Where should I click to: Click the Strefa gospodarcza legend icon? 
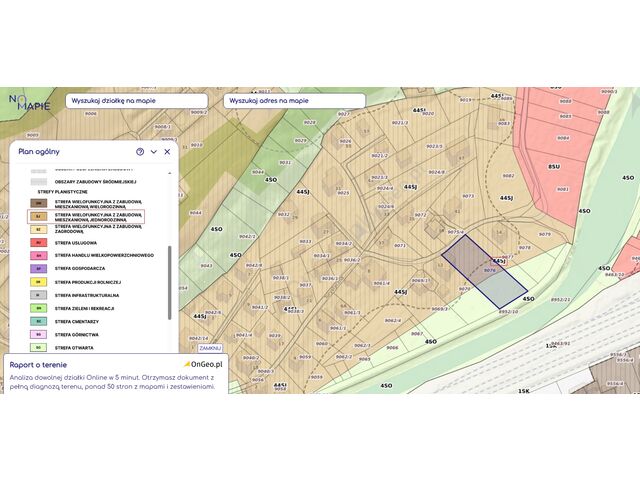coord(38,269)
